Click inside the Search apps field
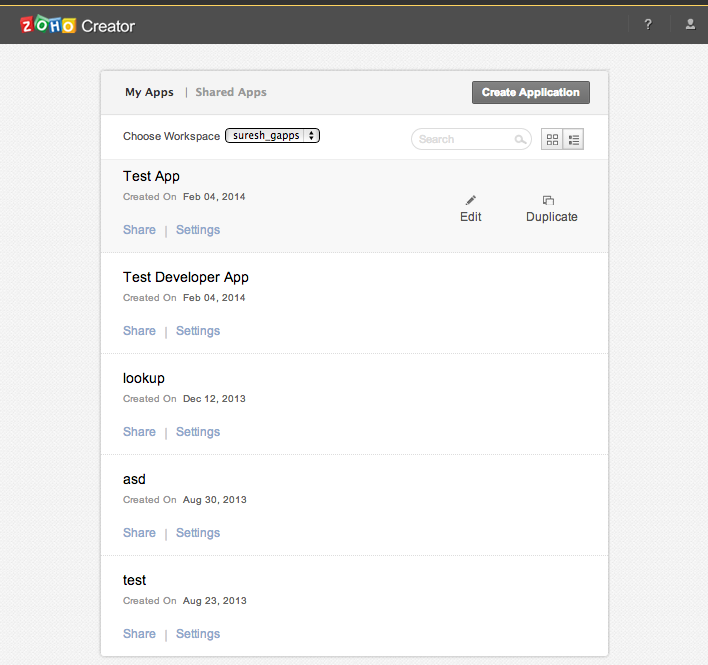The width and height of the screenshot is (708, 665). coord(462,140)
